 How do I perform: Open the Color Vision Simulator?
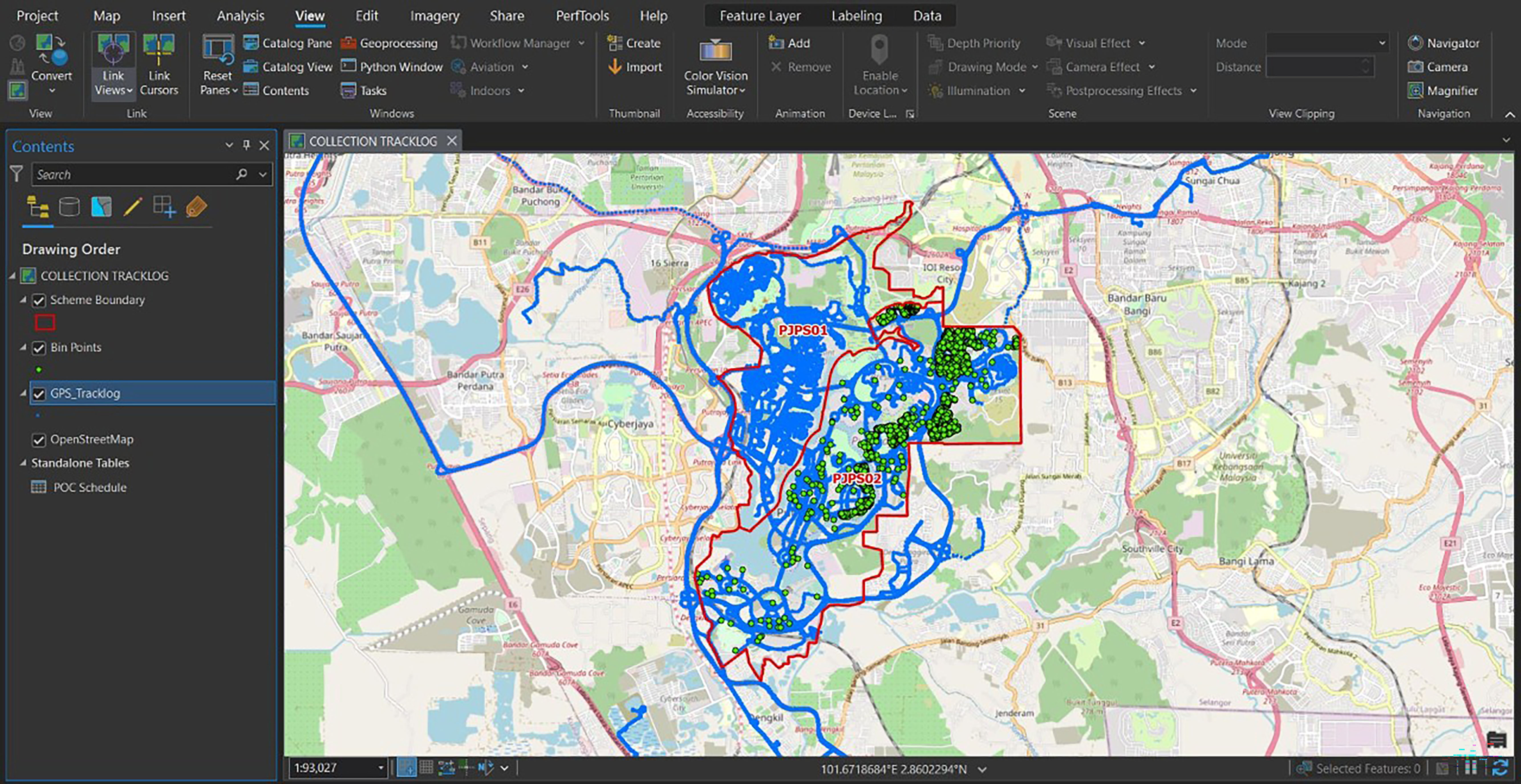pyautogui.click(x=716, y=66)
